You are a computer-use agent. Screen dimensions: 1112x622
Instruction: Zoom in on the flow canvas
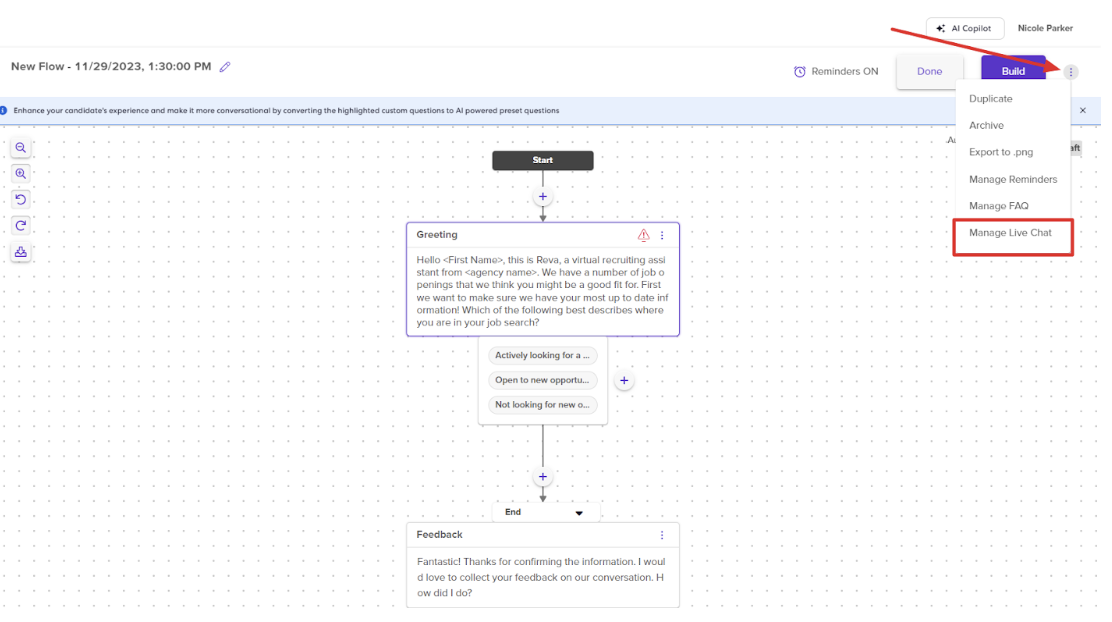(21, 174)
